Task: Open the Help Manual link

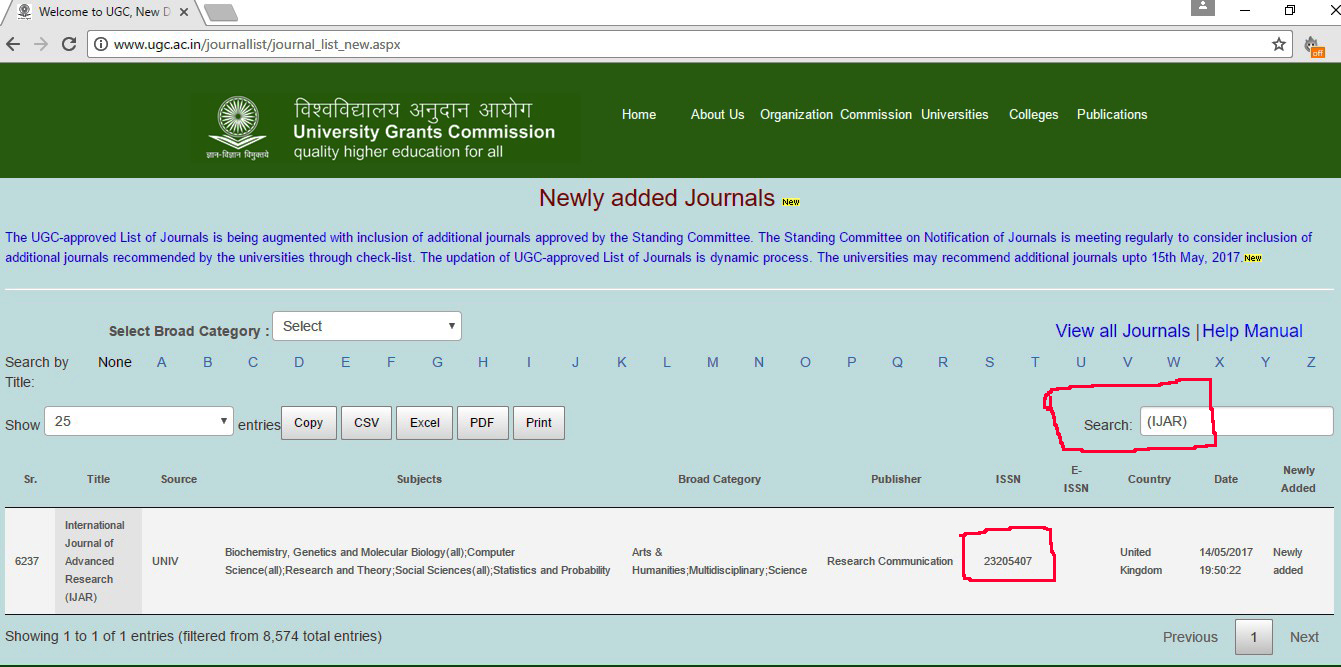Action: click(x=1252, y=331)
